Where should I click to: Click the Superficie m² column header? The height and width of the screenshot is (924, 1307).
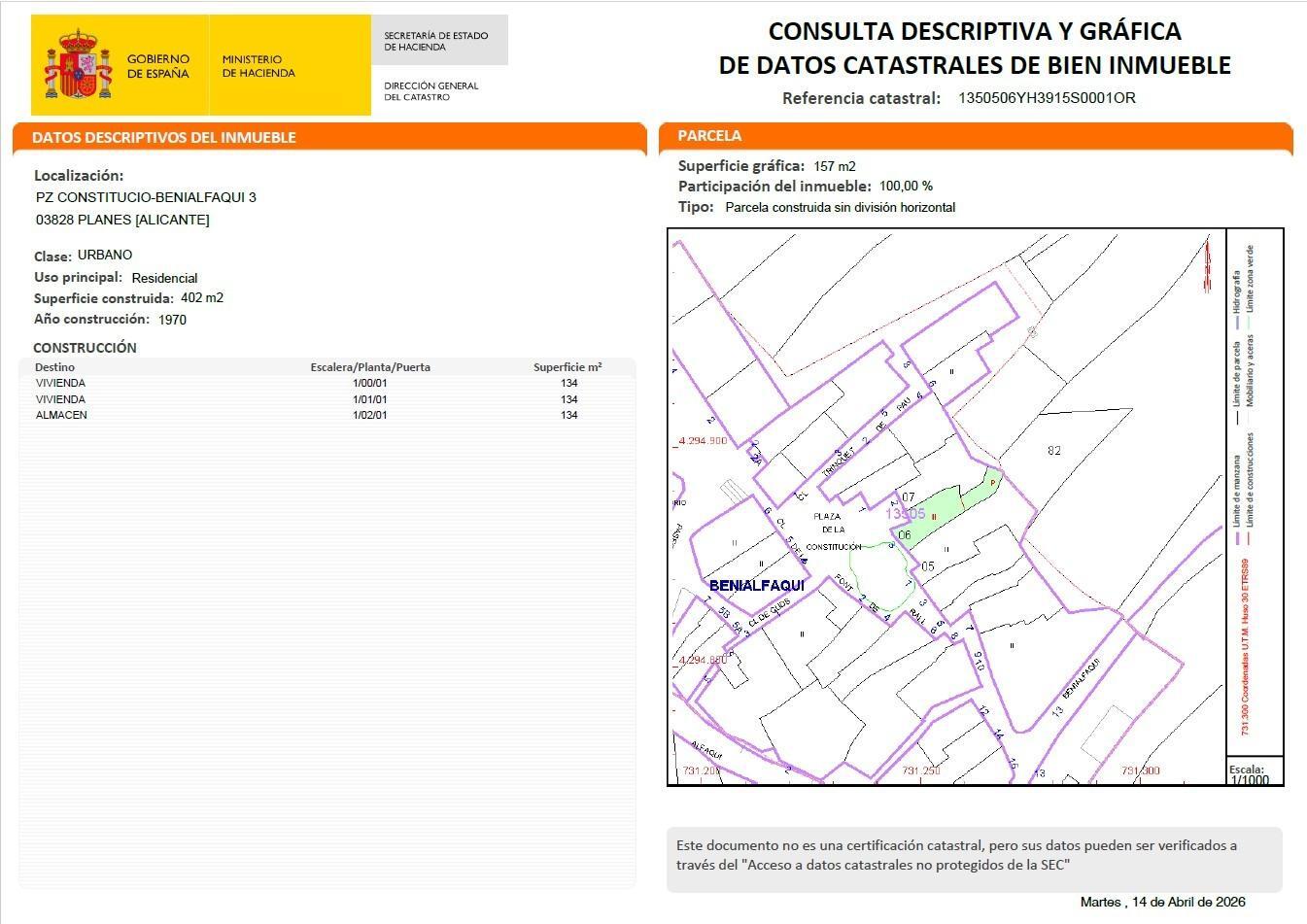point(568,367)
